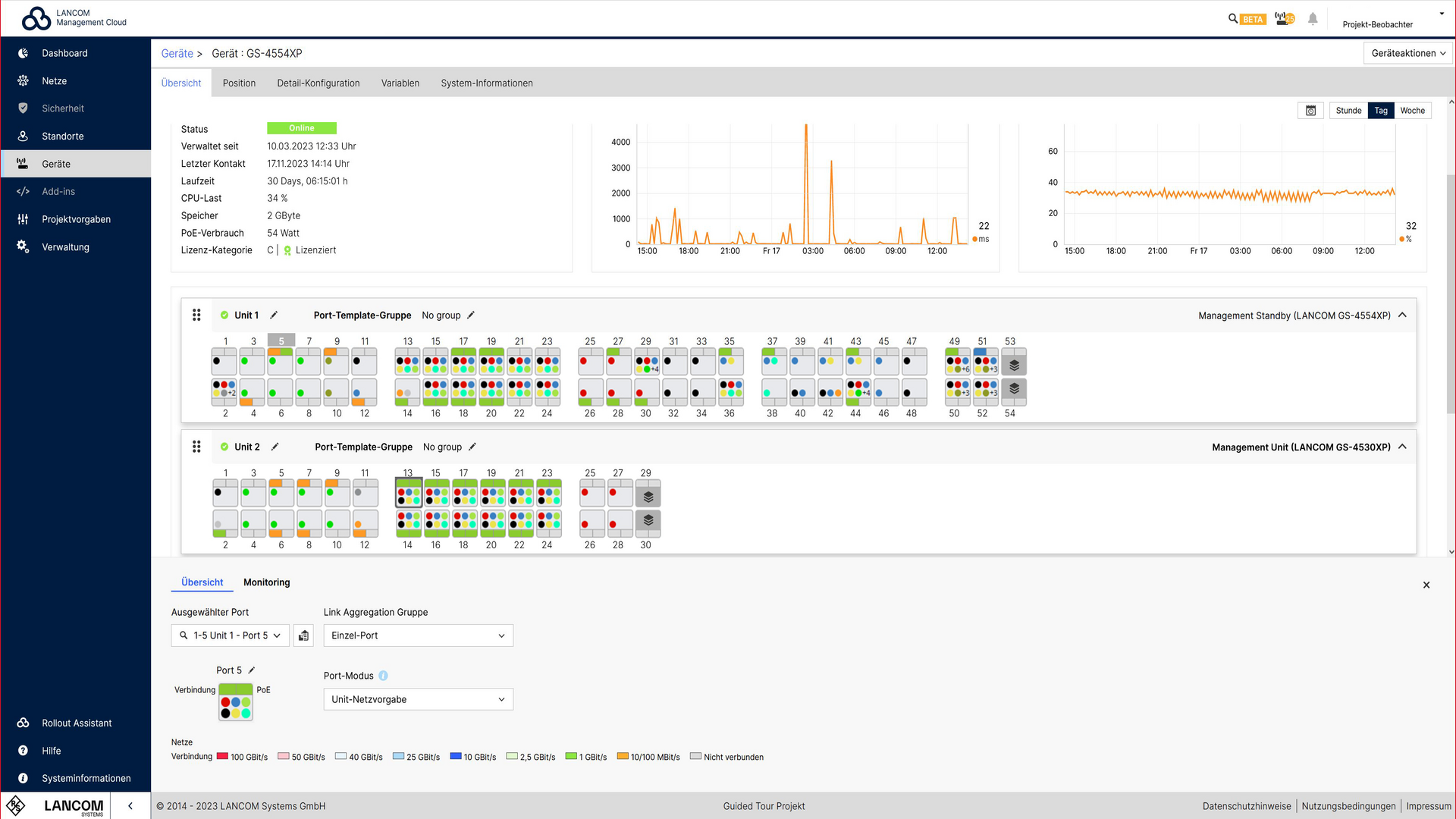Open the Geräteaktionen dropdown
1456x819 pixels.
[1407, 53]
